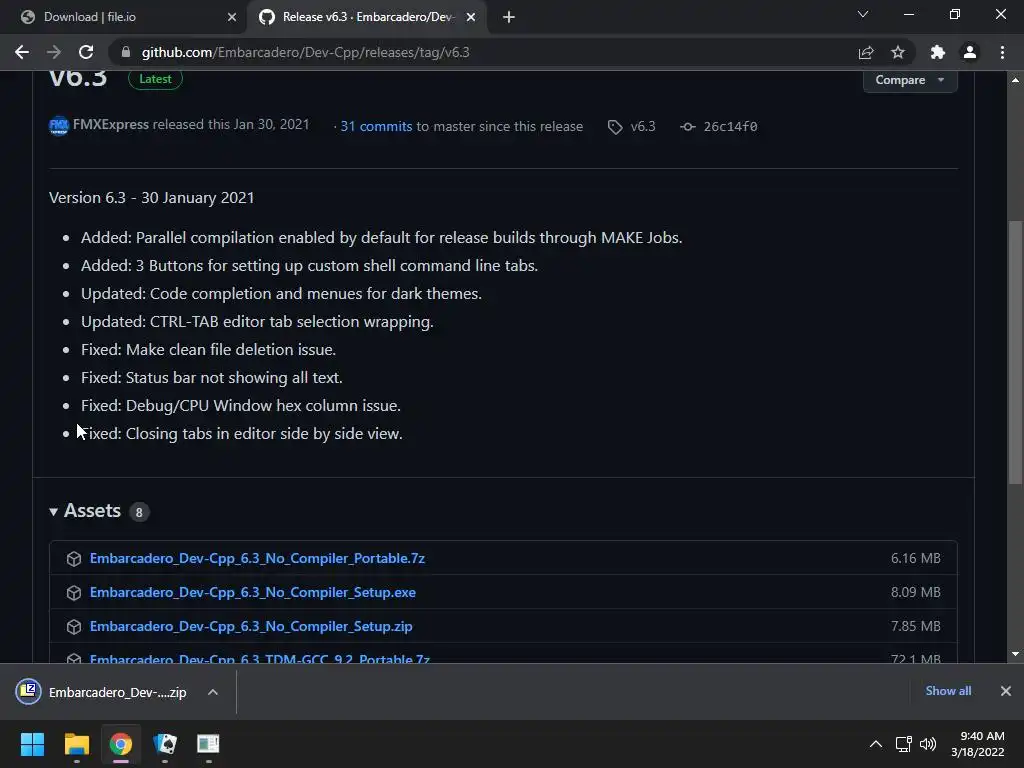Go back to the previous page
This screenshot has width=1024, height=768.
click(22, 52)
